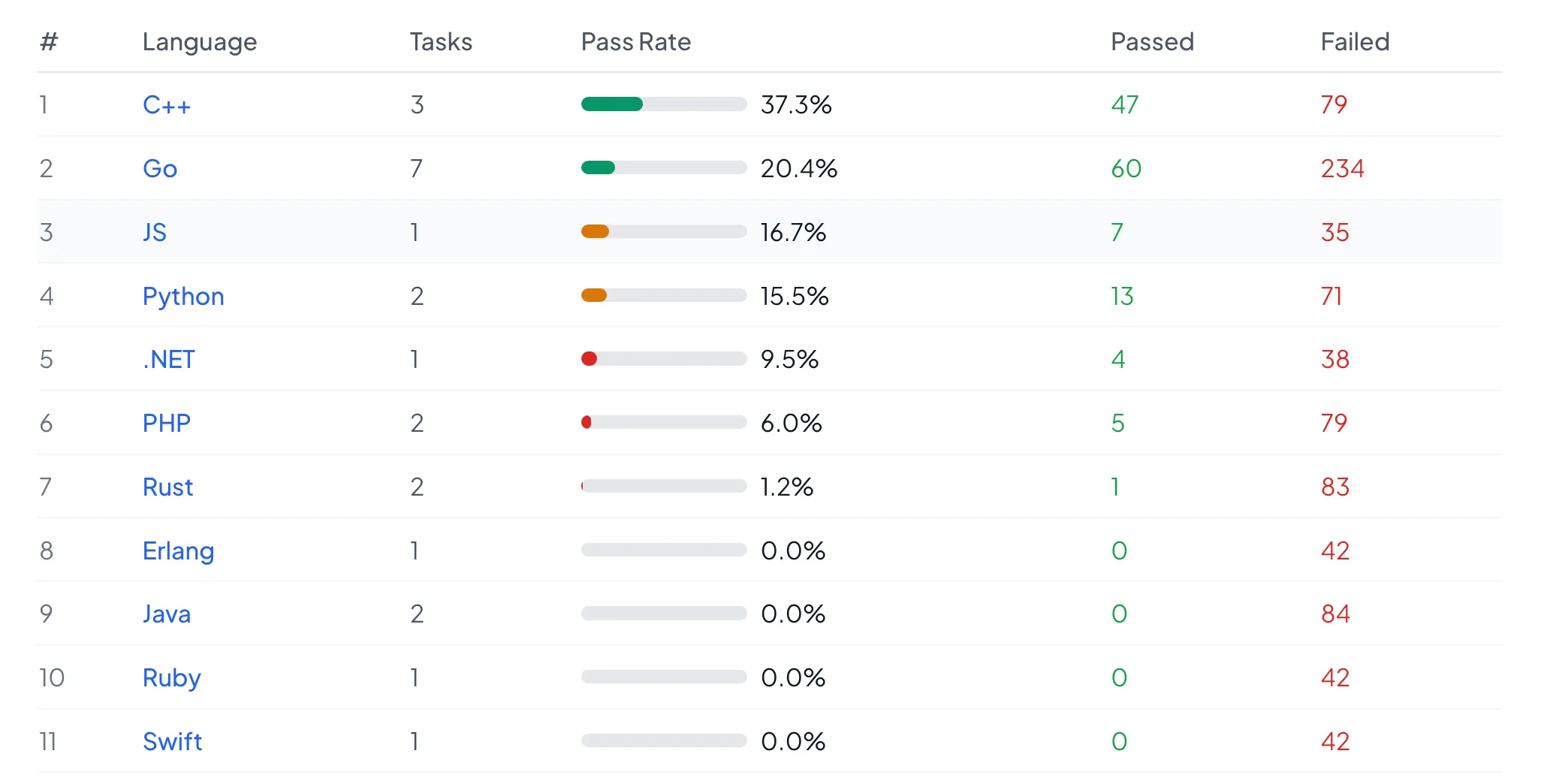Sort table by the Language column
The width and height of the screenshot is (1547, 784).
(x=199, y=42)
